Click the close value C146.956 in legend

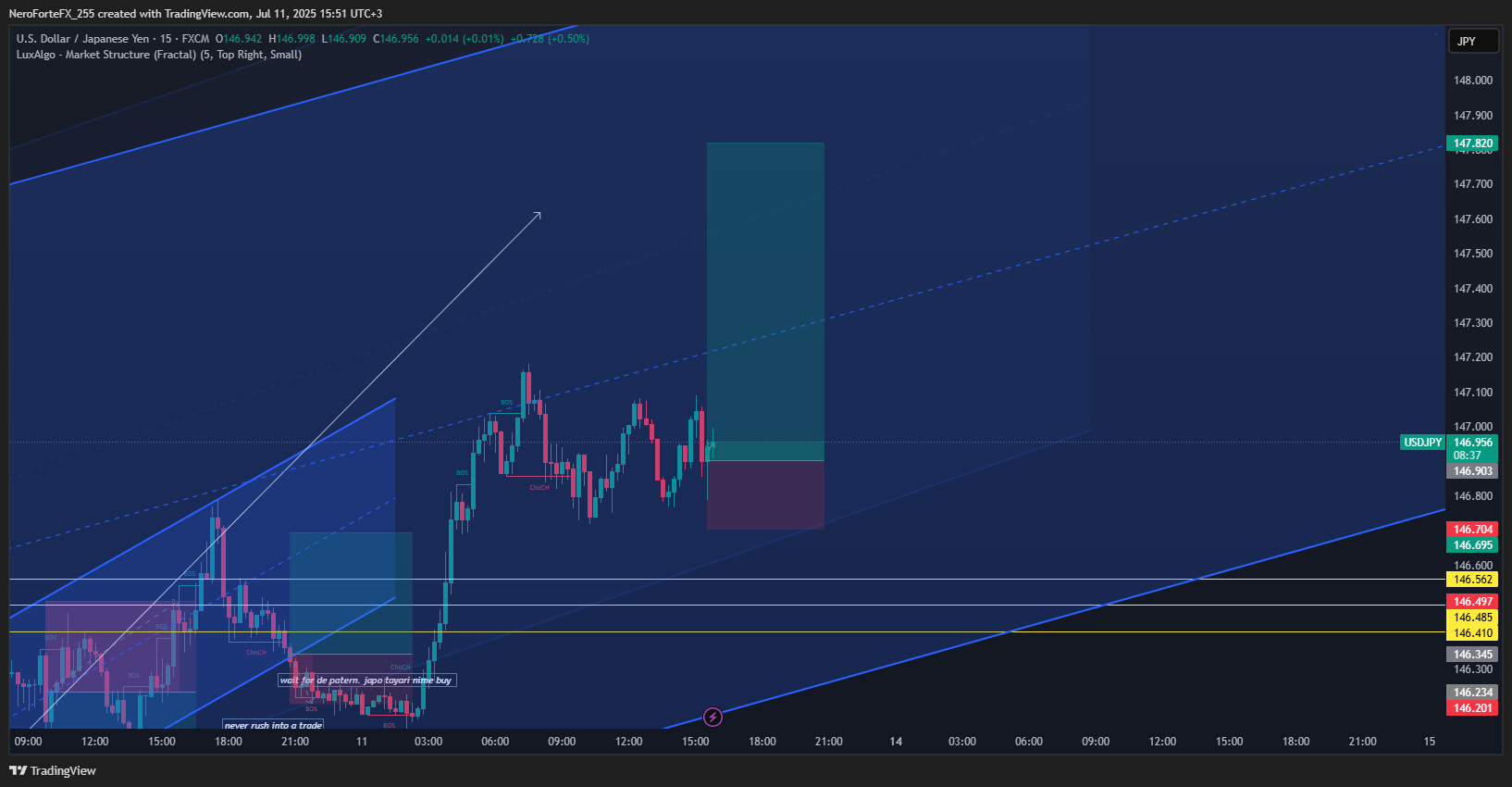(396, 39)
